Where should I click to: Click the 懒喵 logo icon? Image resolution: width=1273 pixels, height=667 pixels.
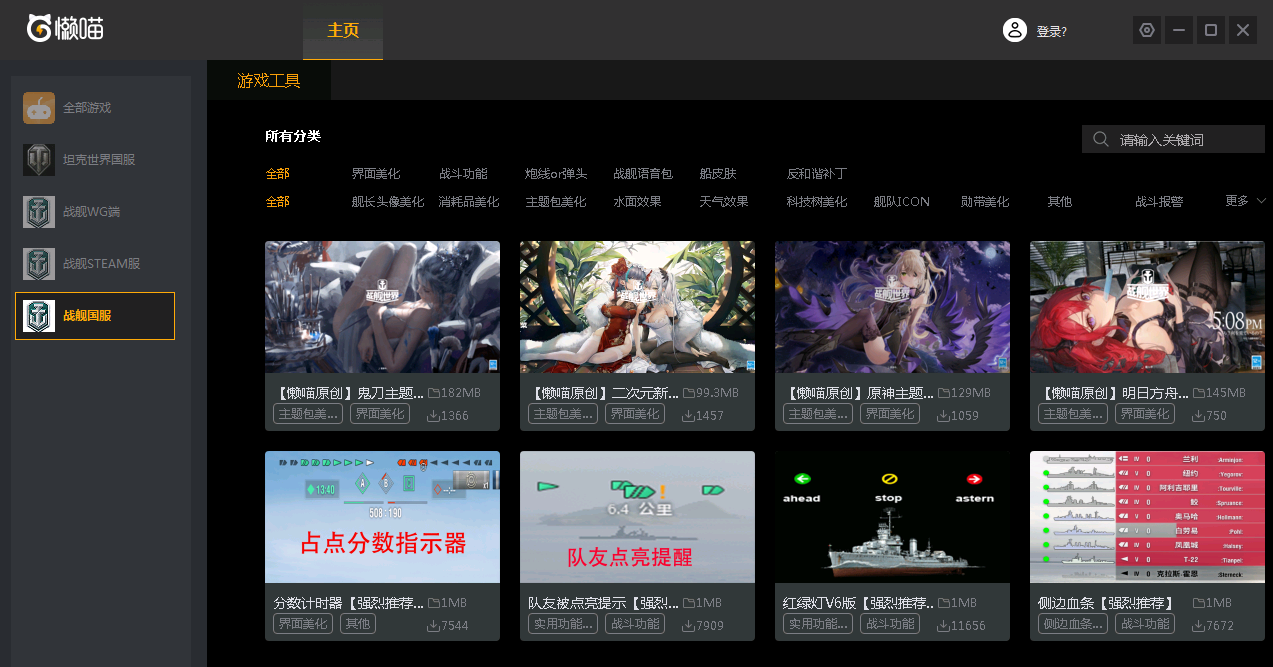pyautogui.click(x=40, y=28)
